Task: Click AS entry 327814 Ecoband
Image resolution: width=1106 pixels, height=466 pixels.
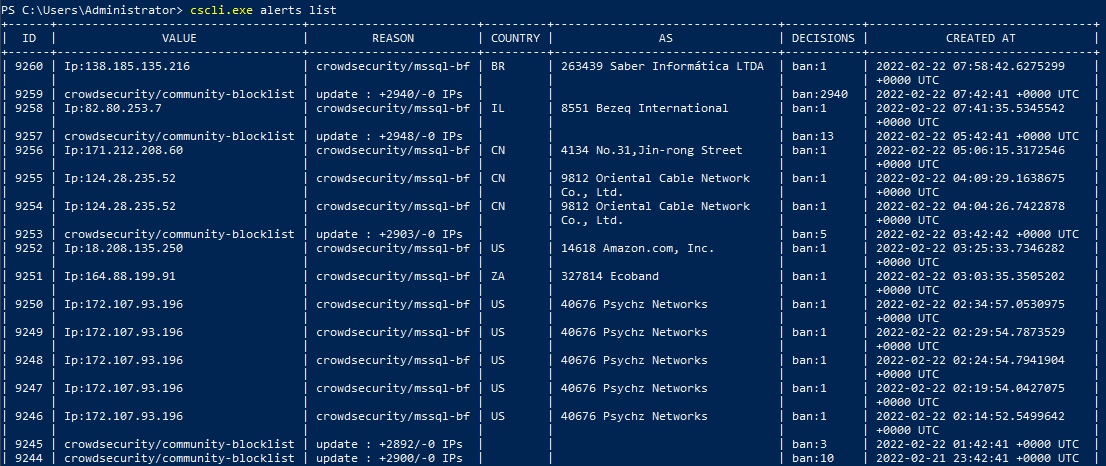Action: (610, 276)
